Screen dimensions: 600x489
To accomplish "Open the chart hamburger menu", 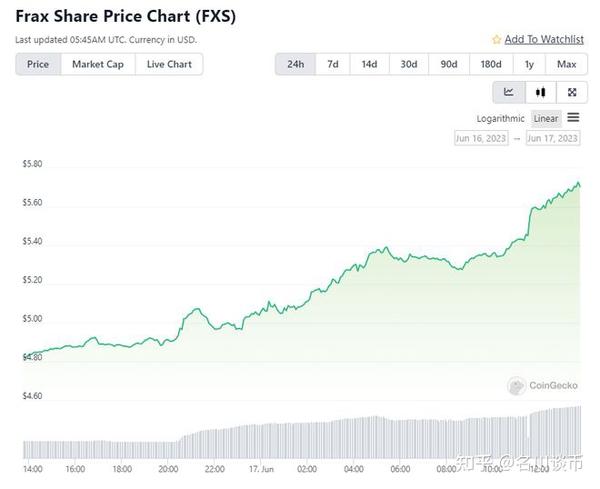I will pos(573,118).
